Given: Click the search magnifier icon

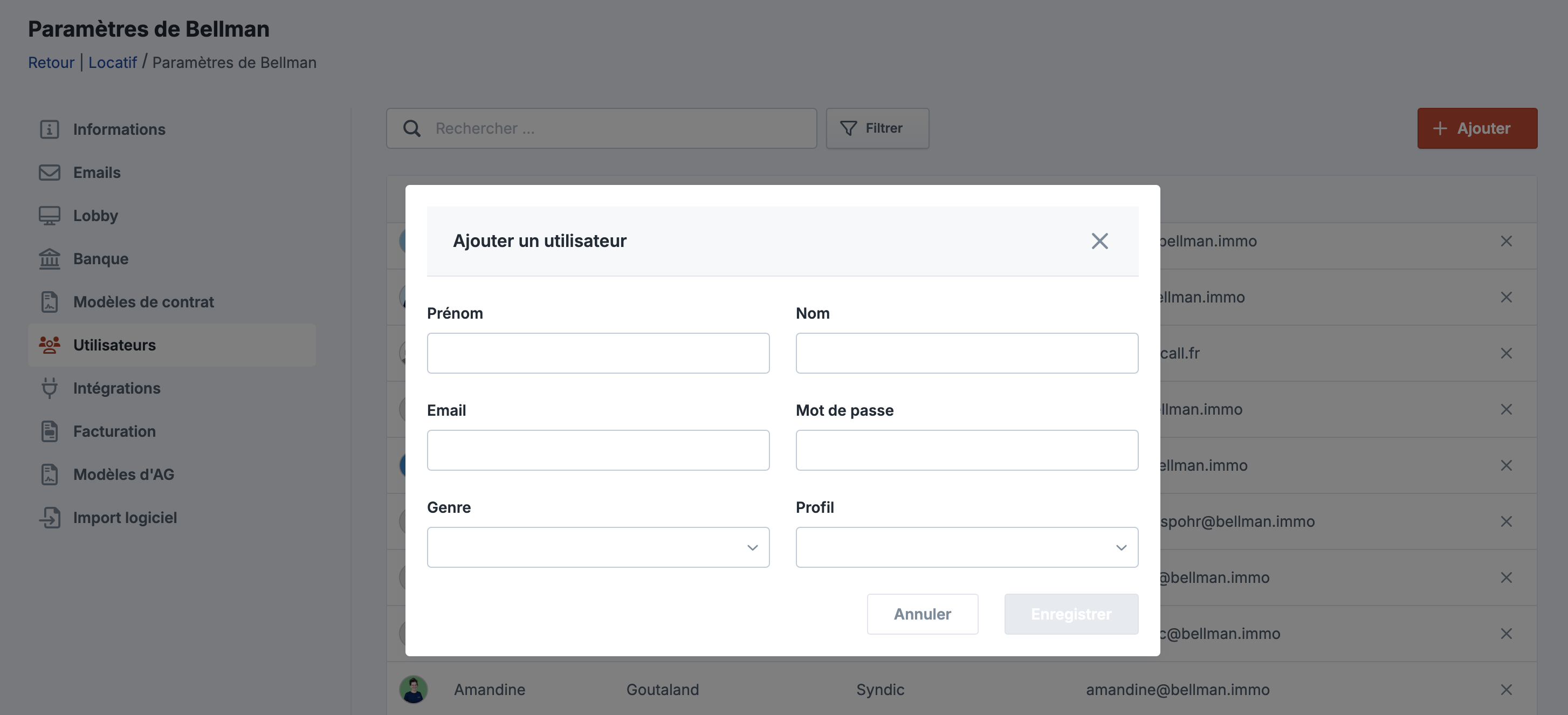Looking at the screenshot, I should pyautogui.click(x=412, y=128).
